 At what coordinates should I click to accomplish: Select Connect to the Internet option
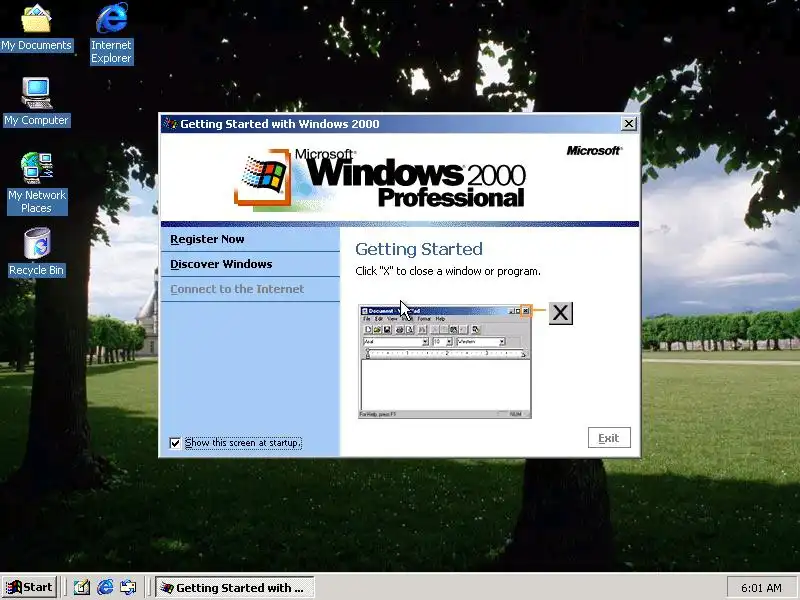click(250, 289)
